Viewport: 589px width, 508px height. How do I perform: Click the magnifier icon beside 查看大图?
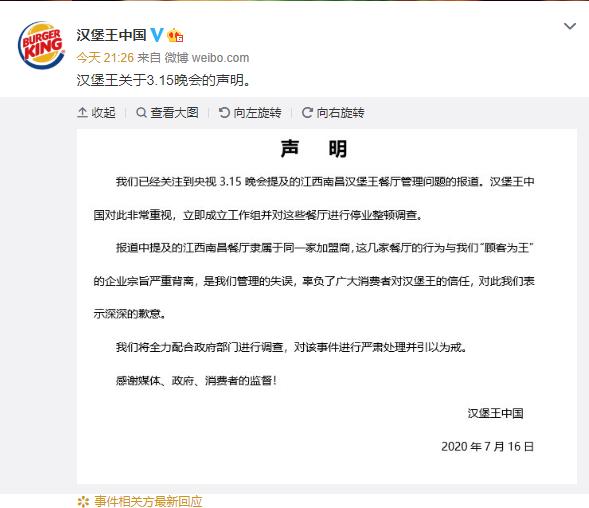[141, 112]
